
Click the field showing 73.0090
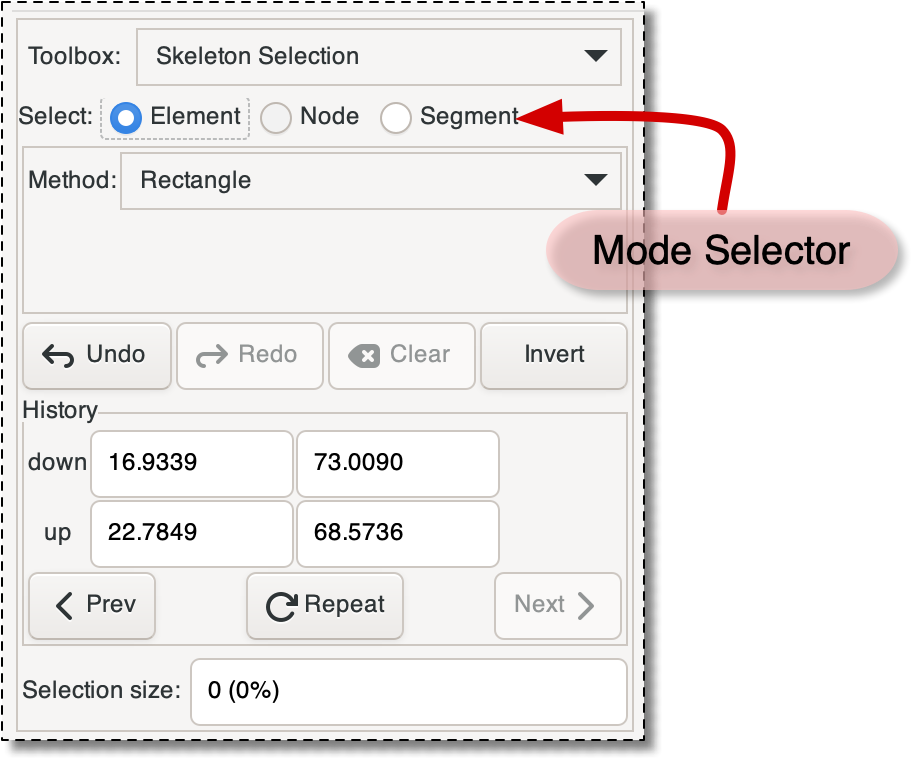tap(397, 464)
